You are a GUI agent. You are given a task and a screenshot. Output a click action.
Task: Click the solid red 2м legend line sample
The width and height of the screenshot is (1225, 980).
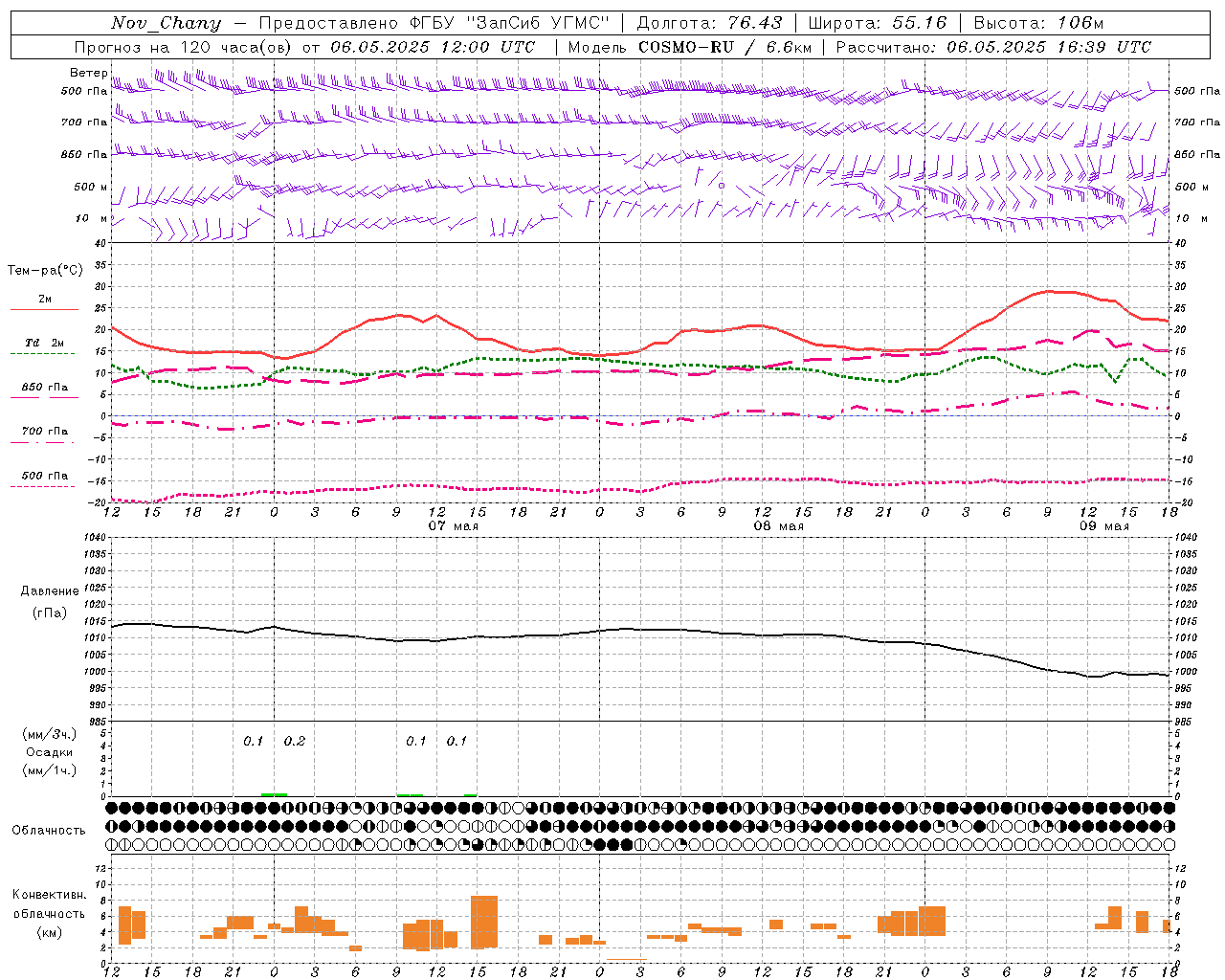click(44, 309)
